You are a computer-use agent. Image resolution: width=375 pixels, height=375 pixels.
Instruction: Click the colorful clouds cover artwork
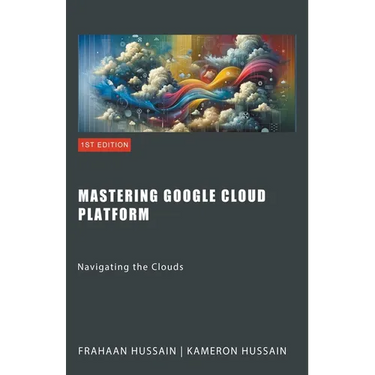[187, 83]
